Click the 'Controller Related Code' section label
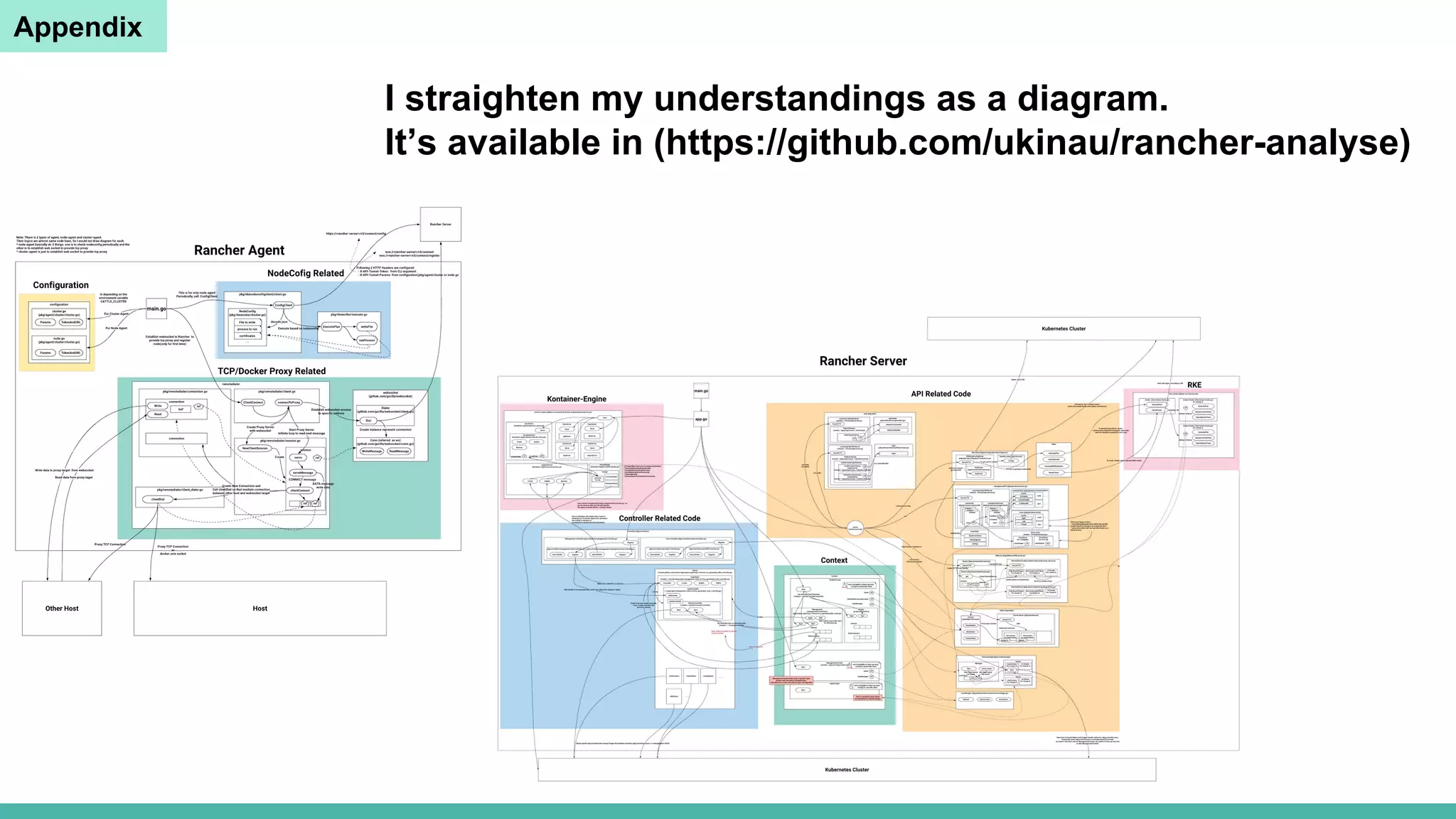1456x819 pixels. (x=660, y=518)
